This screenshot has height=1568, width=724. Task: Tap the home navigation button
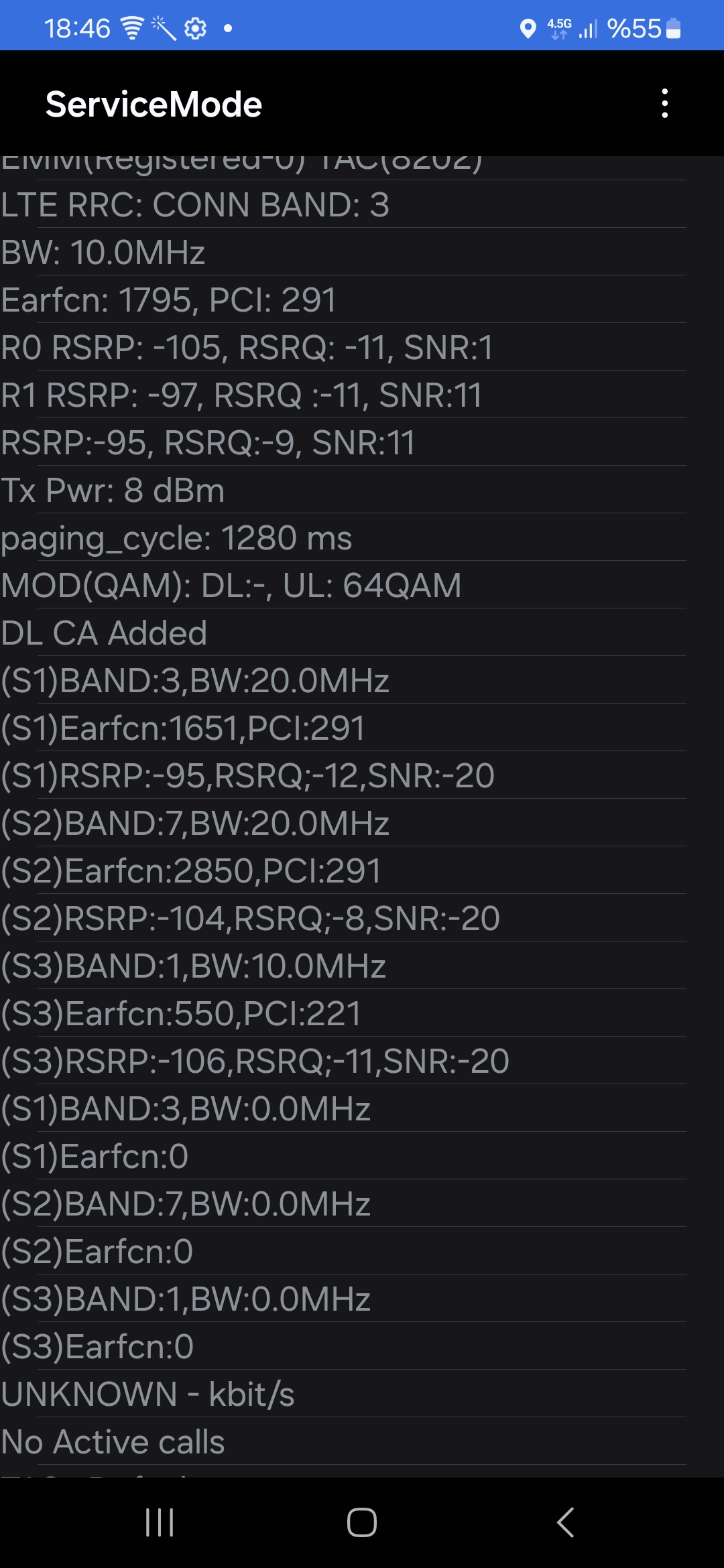pyautogui.click(x=362, y=1522)
